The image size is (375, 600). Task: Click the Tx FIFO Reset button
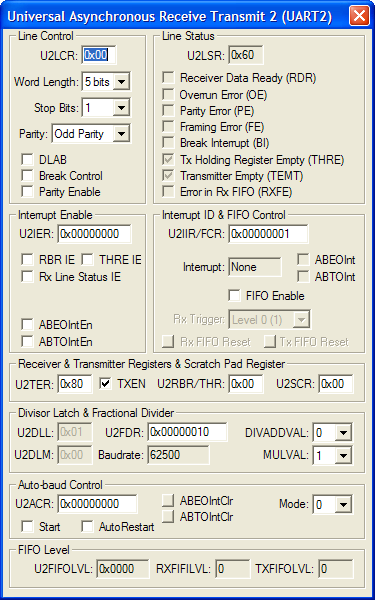(x=270, y=341)
